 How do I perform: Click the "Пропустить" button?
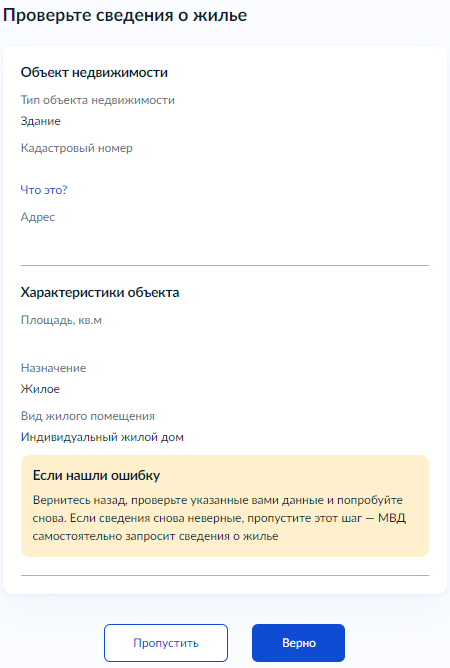tap(166, 643)
